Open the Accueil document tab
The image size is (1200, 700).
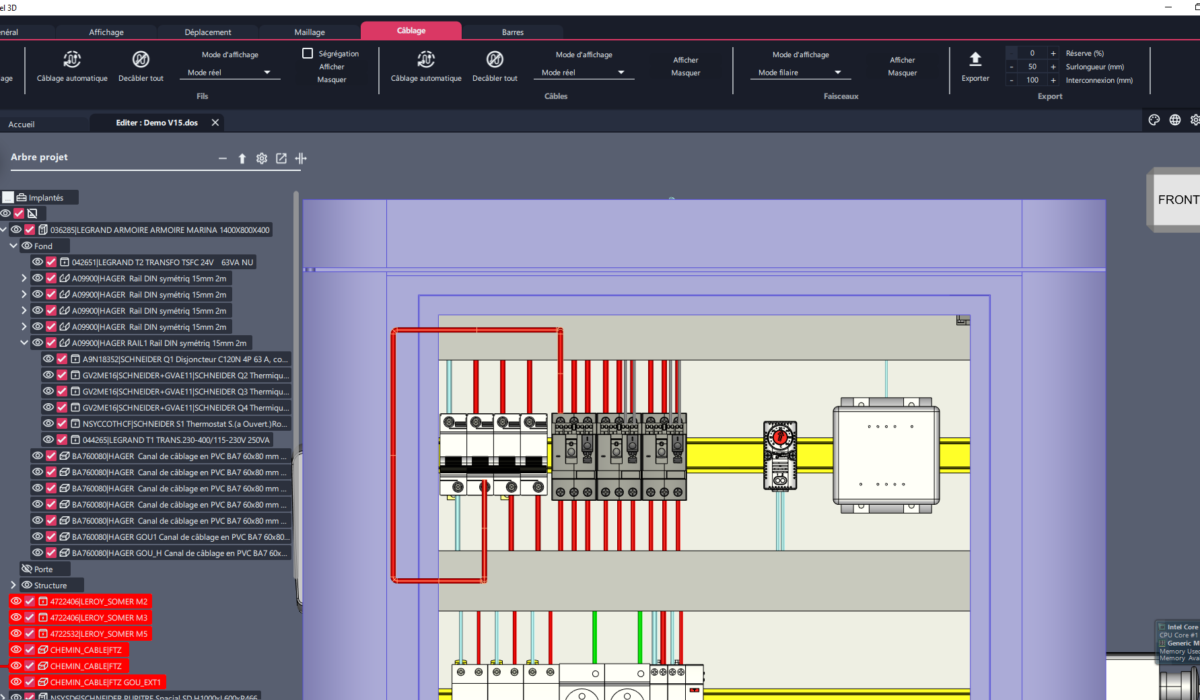coord(22,124)
